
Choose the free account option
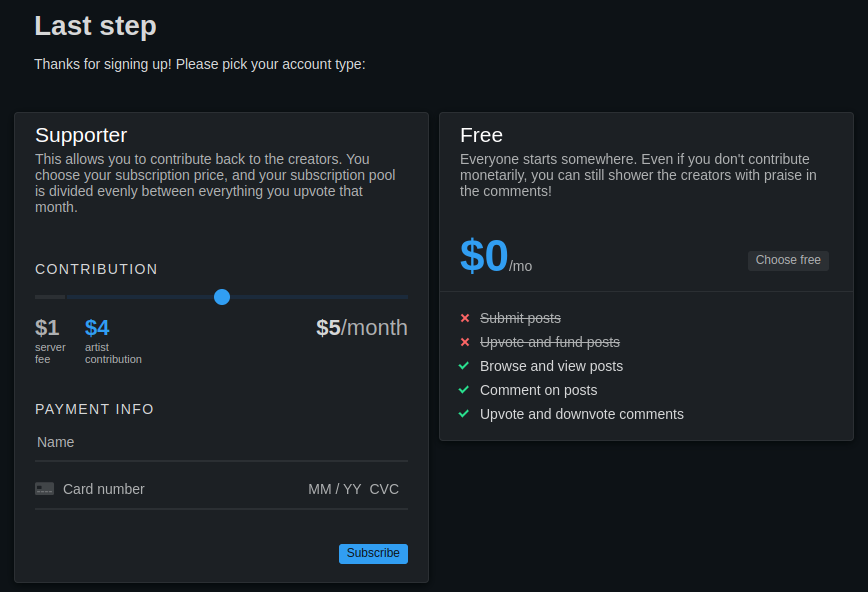(x=788, y=260)
